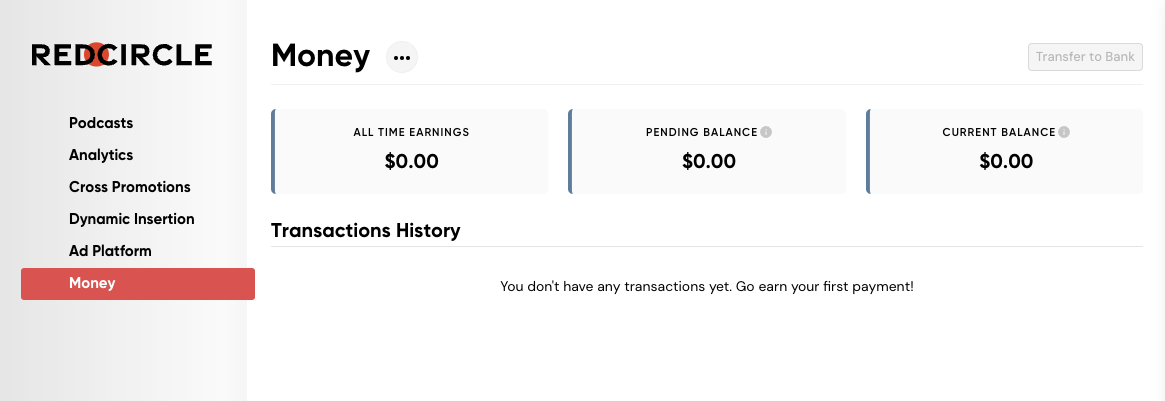Open the three-dot menu beside Money
The width and height of the screenshot is (1165, 401).
(402, 57)
